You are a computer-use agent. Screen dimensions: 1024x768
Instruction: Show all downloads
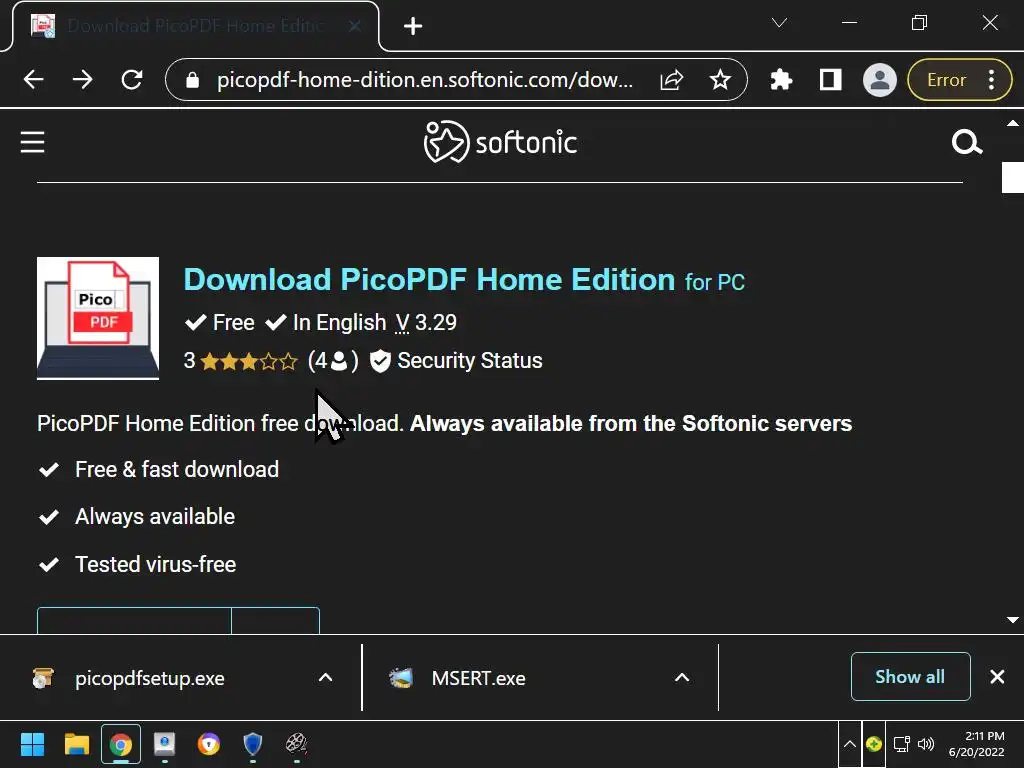[x=910, y=677]
